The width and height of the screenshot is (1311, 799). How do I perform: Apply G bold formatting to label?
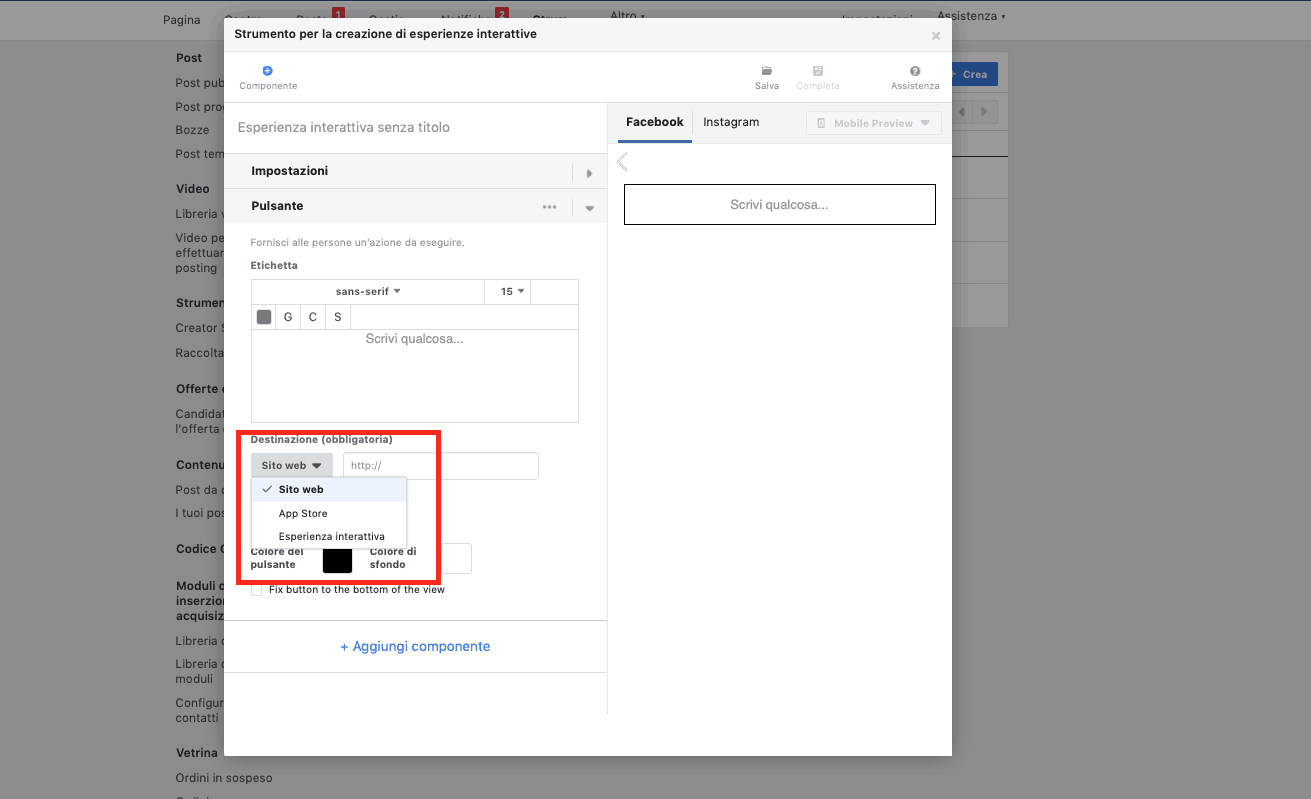click(x=288, y=317)
